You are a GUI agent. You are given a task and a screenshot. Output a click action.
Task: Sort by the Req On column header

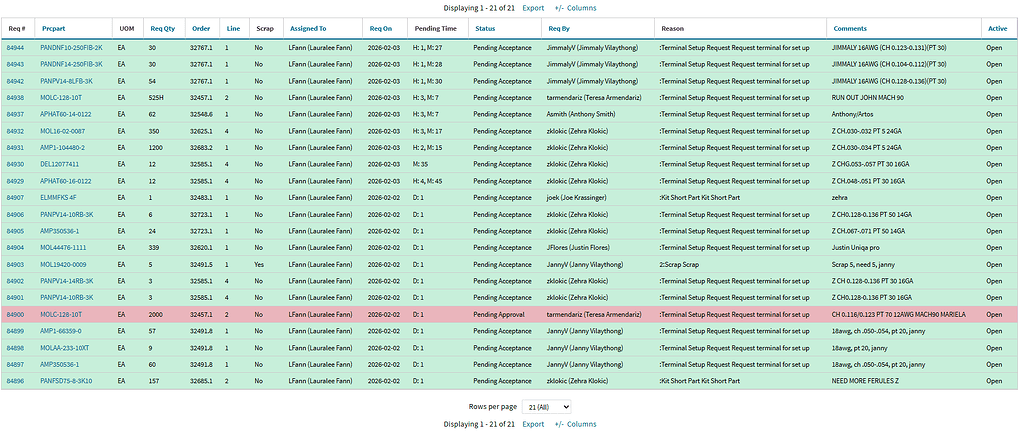click(x=381, y=29)
